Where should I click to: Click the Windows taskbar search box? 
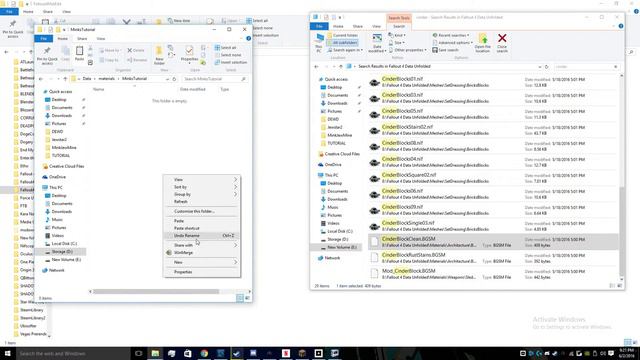73,353
